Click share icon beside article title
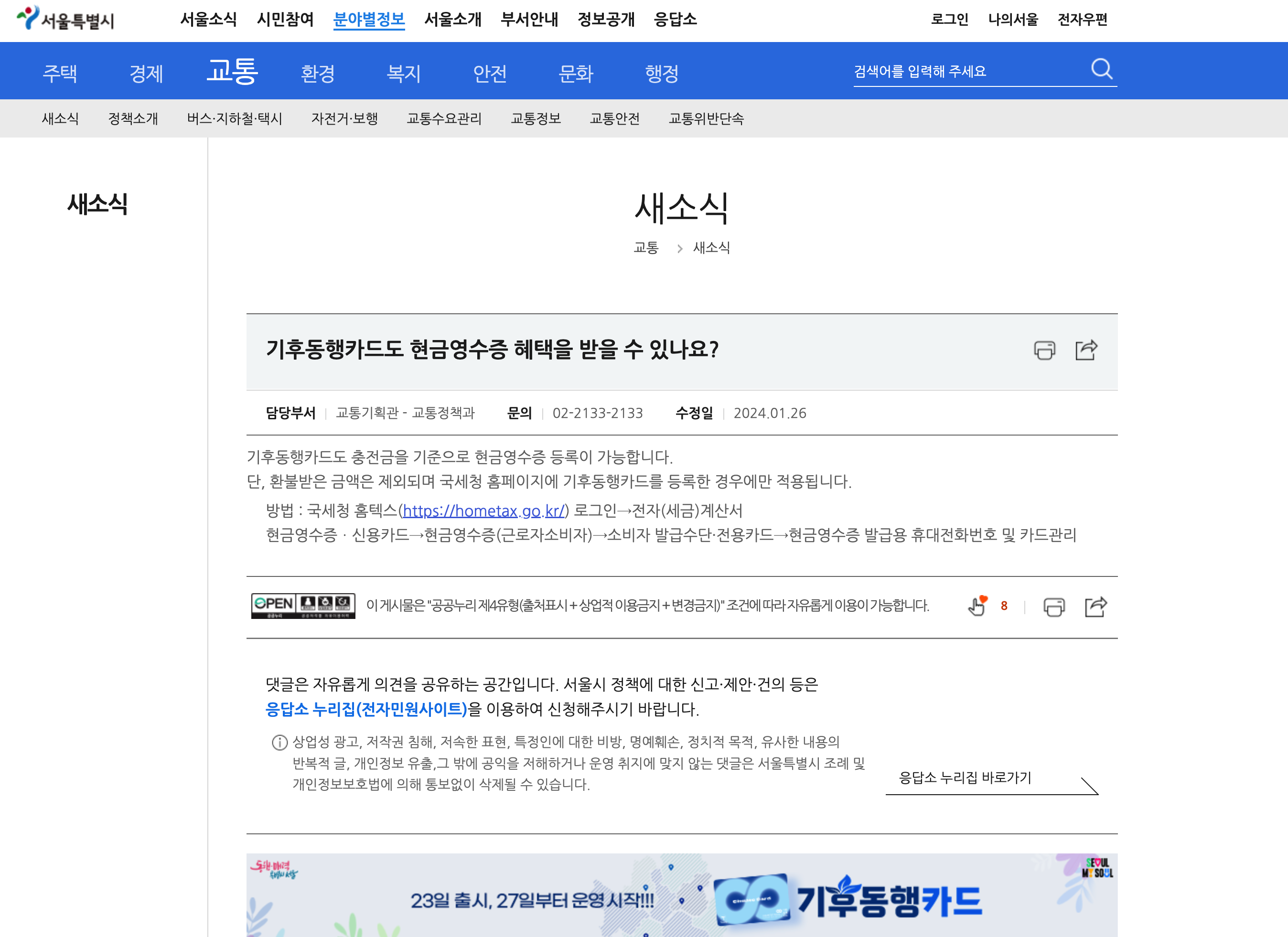The height and width of the screenshot is (937, 1288). pos(1086,350)
